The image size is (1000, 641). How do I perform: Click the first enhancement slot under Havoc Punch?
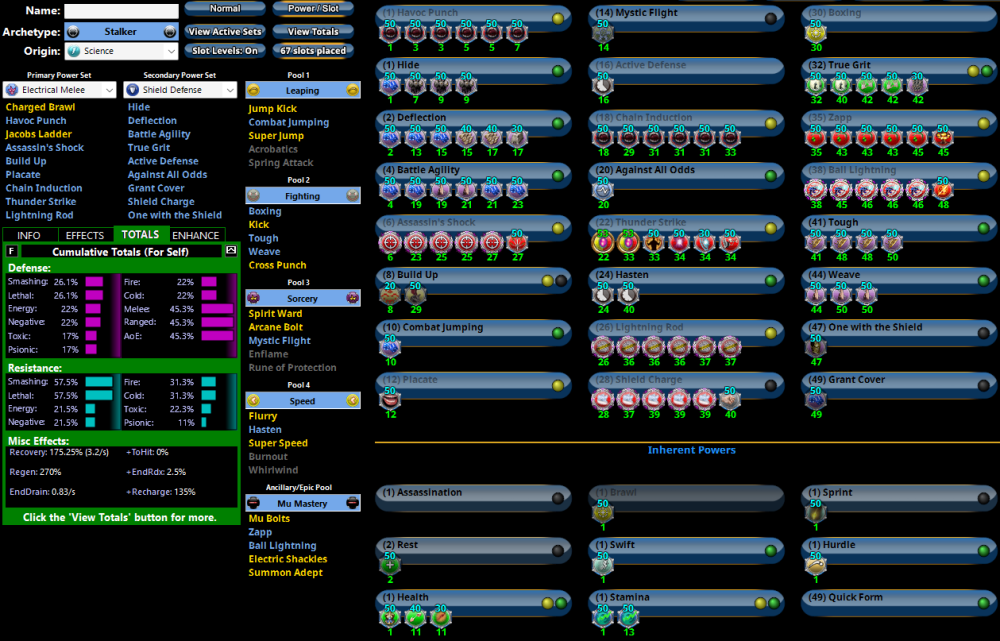(390, 34)
